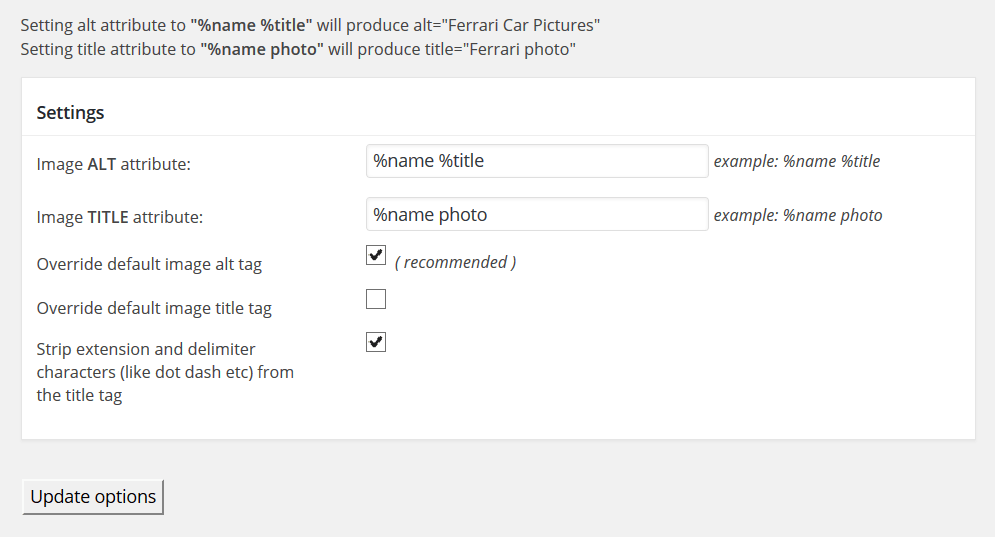
Task: Click the '( recommended )' text
Action: click(456, 262)
